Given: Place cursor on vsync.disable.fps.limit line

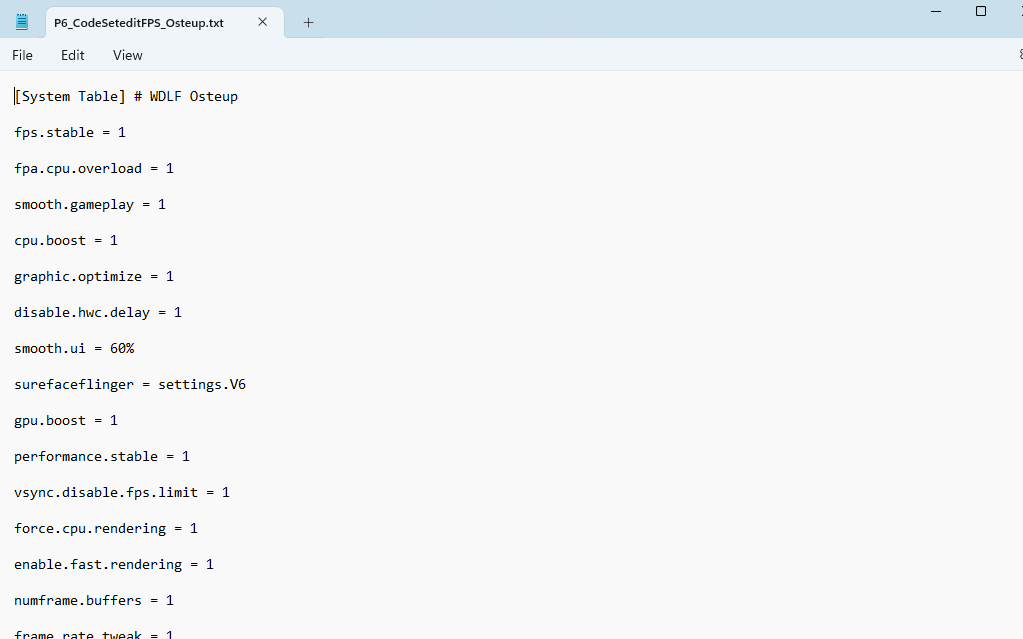Looking at the screenshot, I should (122, 493).
